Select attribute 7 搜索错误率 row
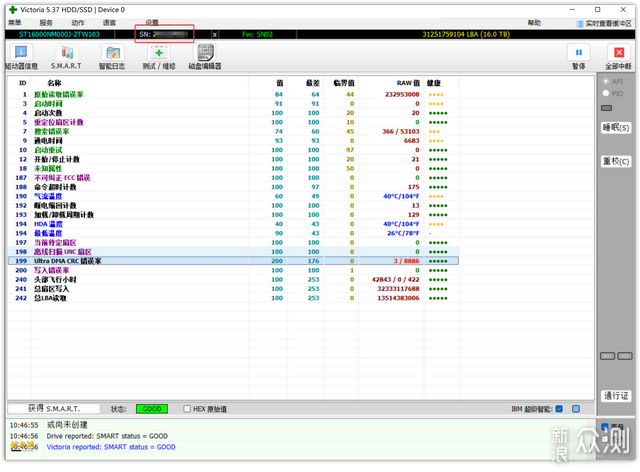Screen dimensions: 640x472 click(233, 131)
